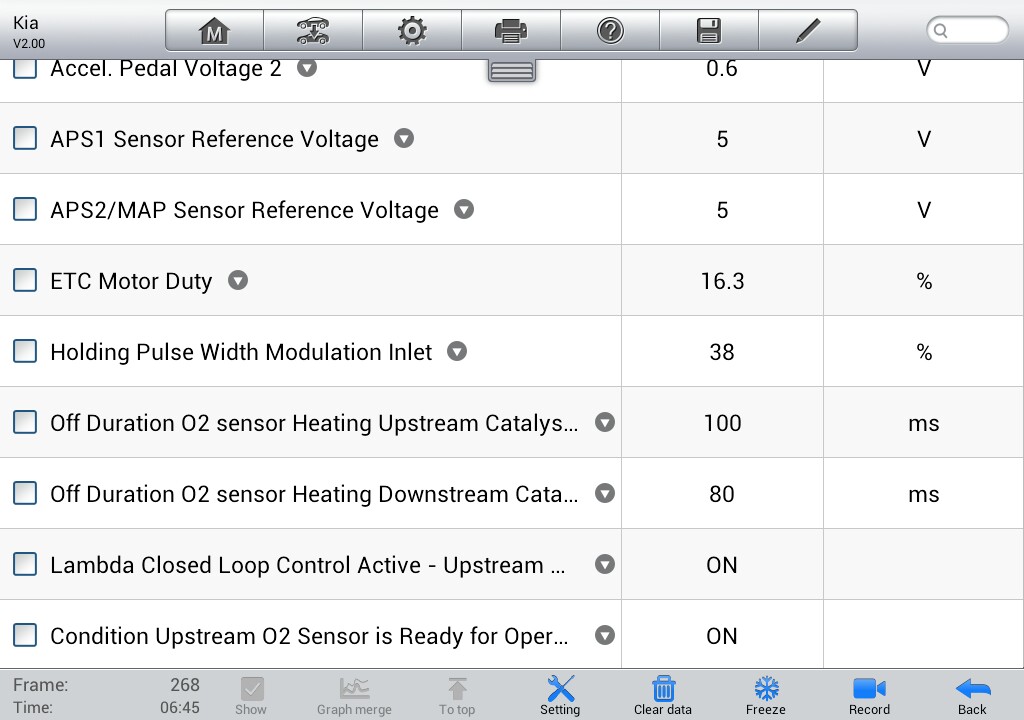The height and width of the screenshot is (720, 1024).
Task: Freeze the live data stream
Action: [766, 696]
